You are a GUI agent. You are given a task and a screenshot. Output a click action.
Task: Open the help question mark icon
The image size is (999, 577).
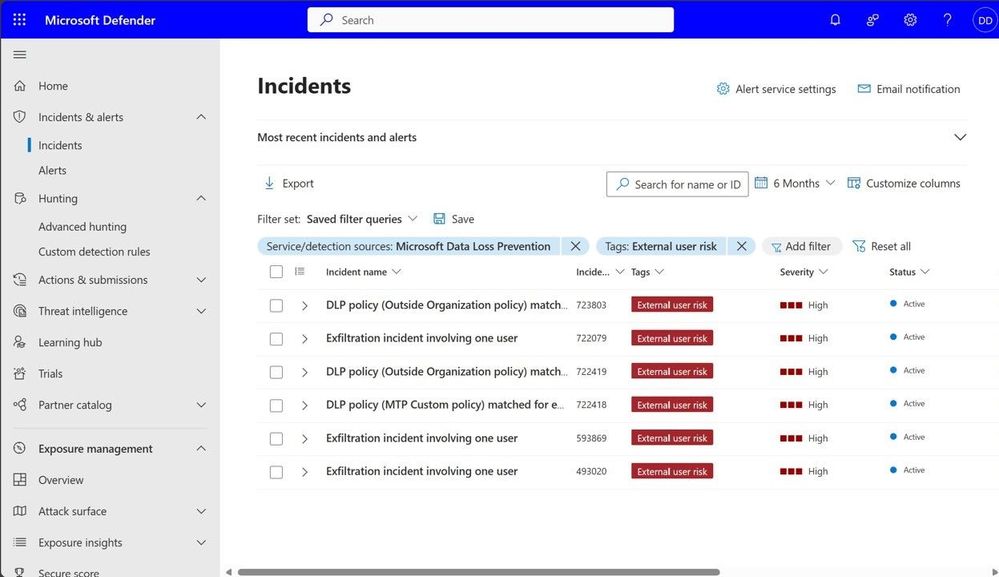(x=947, y=20)
